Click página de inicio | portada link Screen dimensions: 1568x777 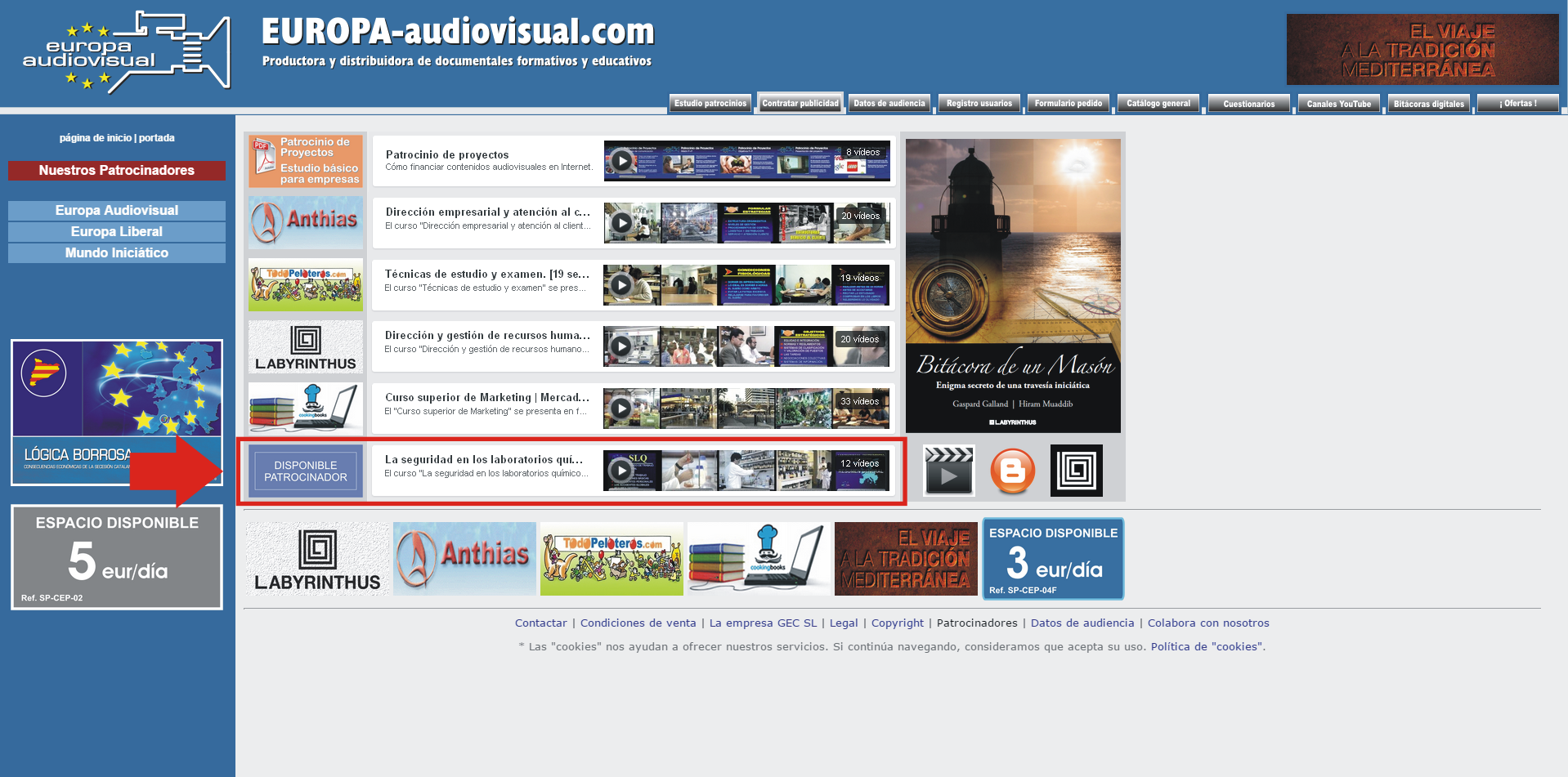click(x=117, y=138)
